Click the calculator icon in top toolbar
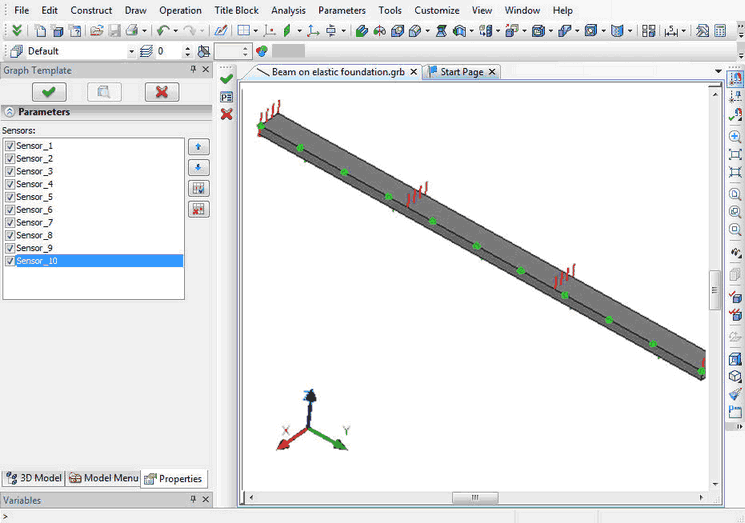The width and height of the screenshot is (745, 523). (x=720, y=31)
